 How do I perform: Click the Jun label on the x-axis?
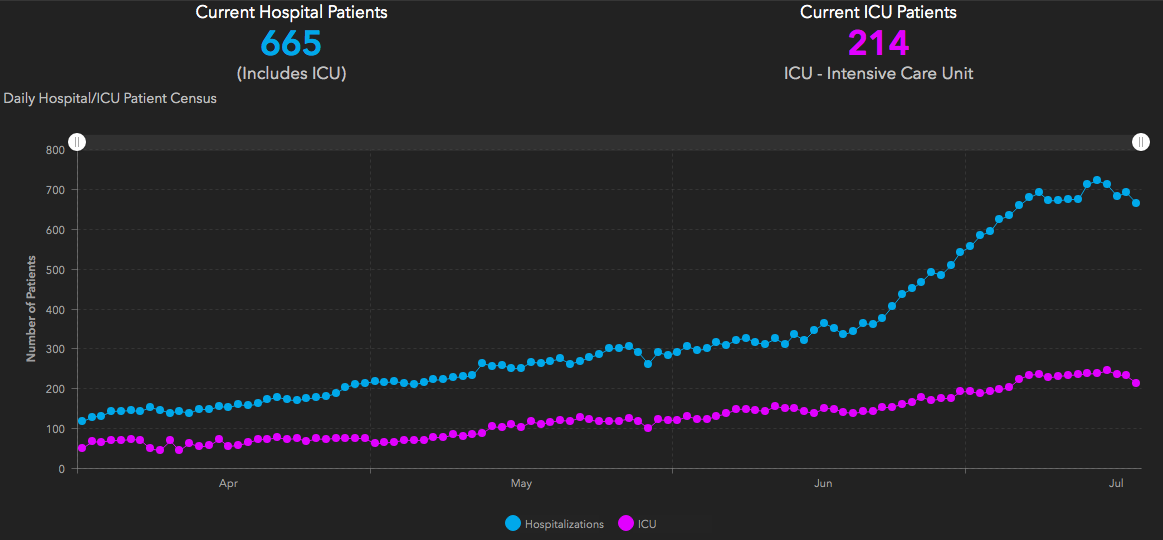[824, 484]
